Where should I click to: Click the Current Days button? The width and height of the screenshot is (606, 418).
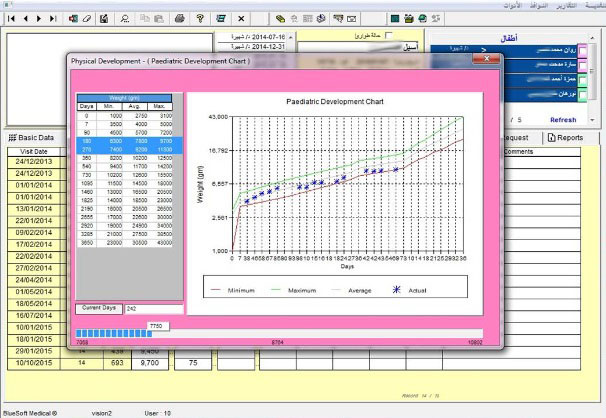[99, 308]
